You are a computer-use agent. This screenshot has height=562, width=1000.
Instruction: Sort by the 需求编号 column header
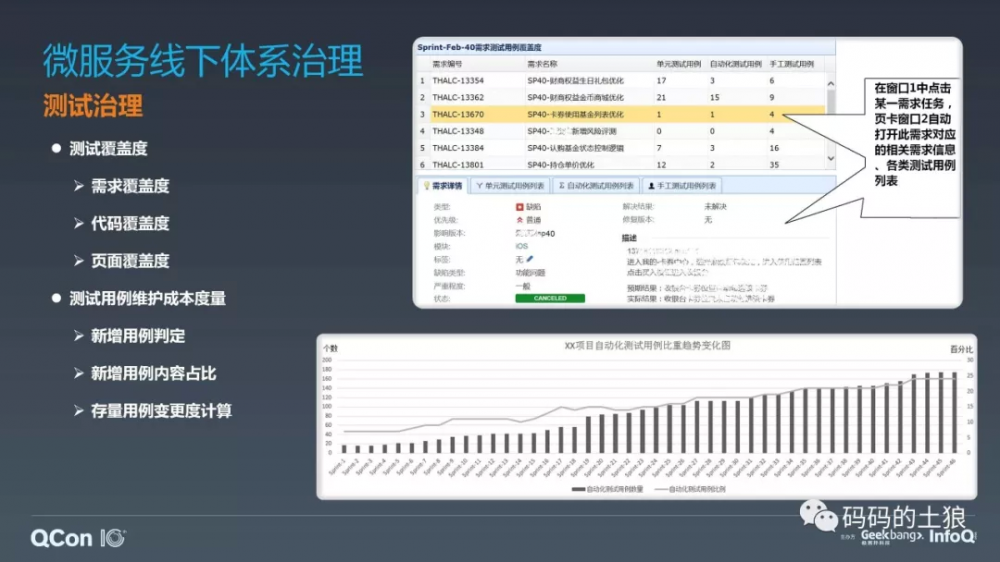[x=447, y=64]
